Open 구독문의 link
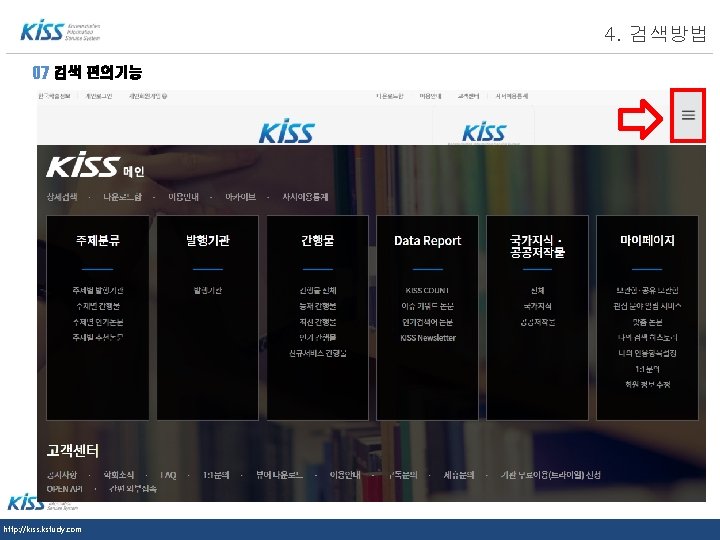 (x=403, y=475)
